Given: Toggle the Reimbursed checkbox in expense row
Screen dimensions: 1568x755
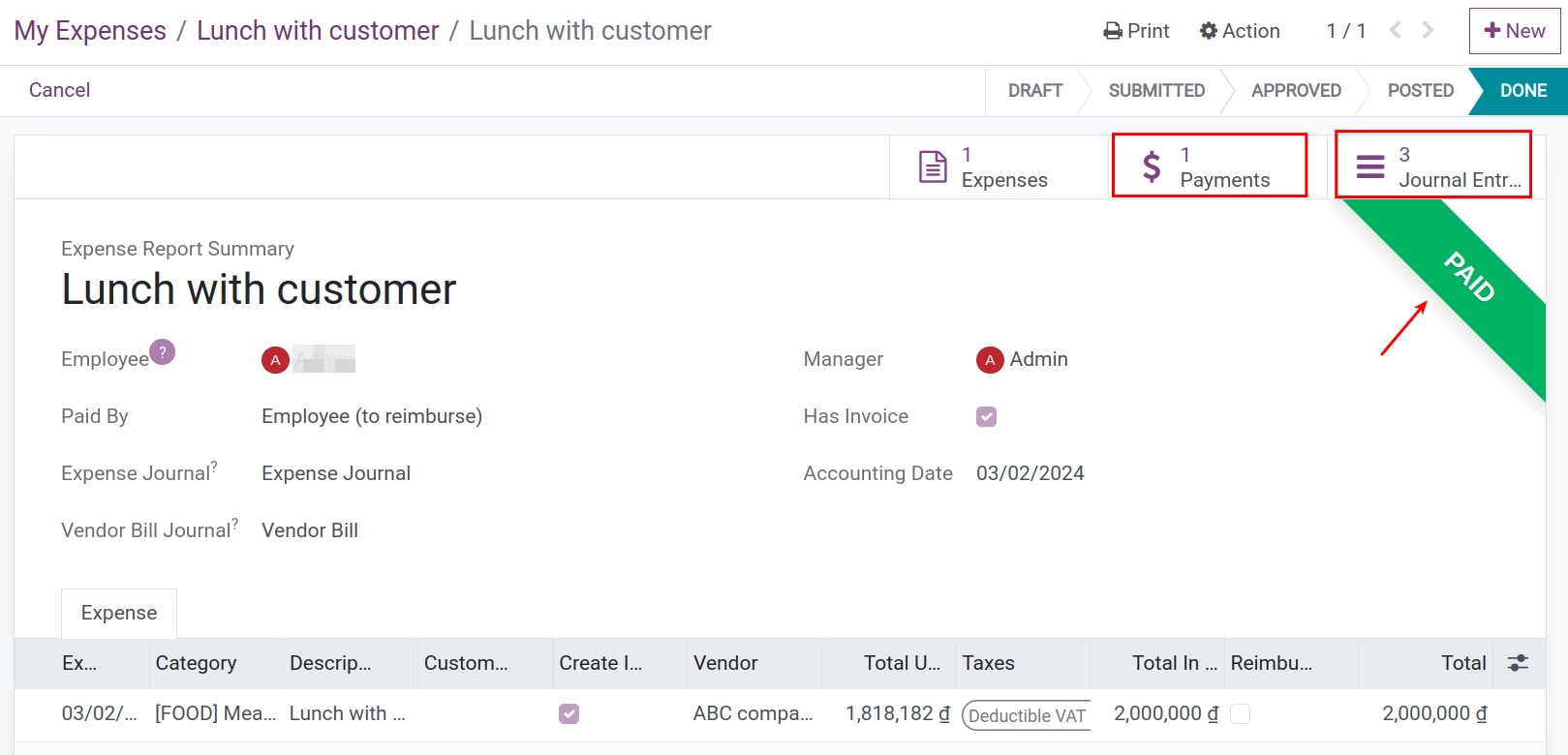Looking at the screenshot, I should coord(1240,713).
